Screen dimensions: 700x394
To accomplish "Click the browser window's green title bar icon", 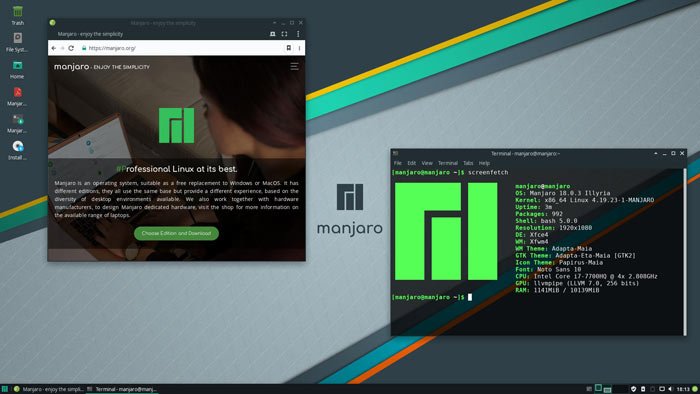I will (53, 23).
